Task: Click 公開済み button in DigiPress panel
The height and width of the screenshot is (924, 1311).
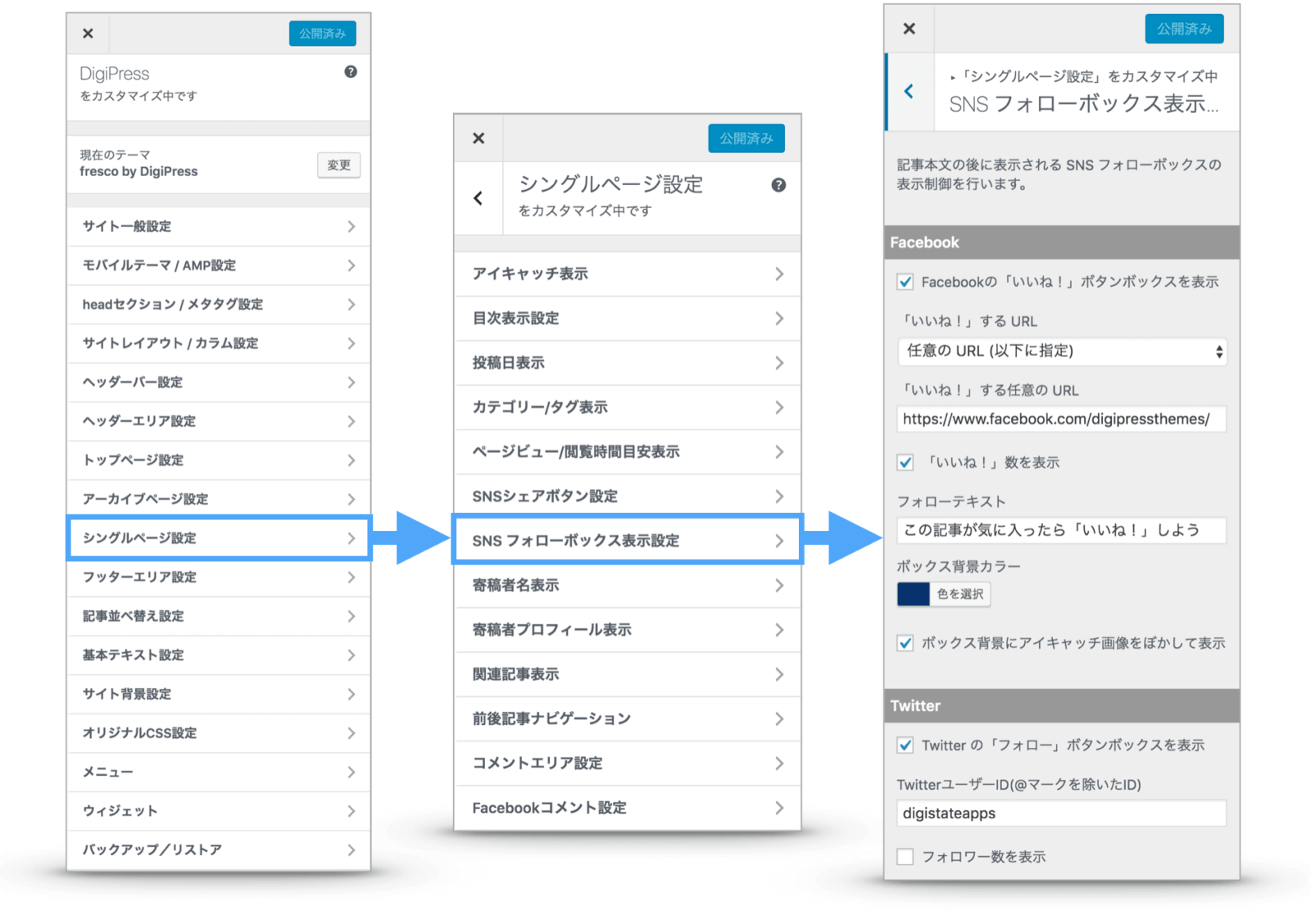Action: pyautogui.click(x=322, y=34)
